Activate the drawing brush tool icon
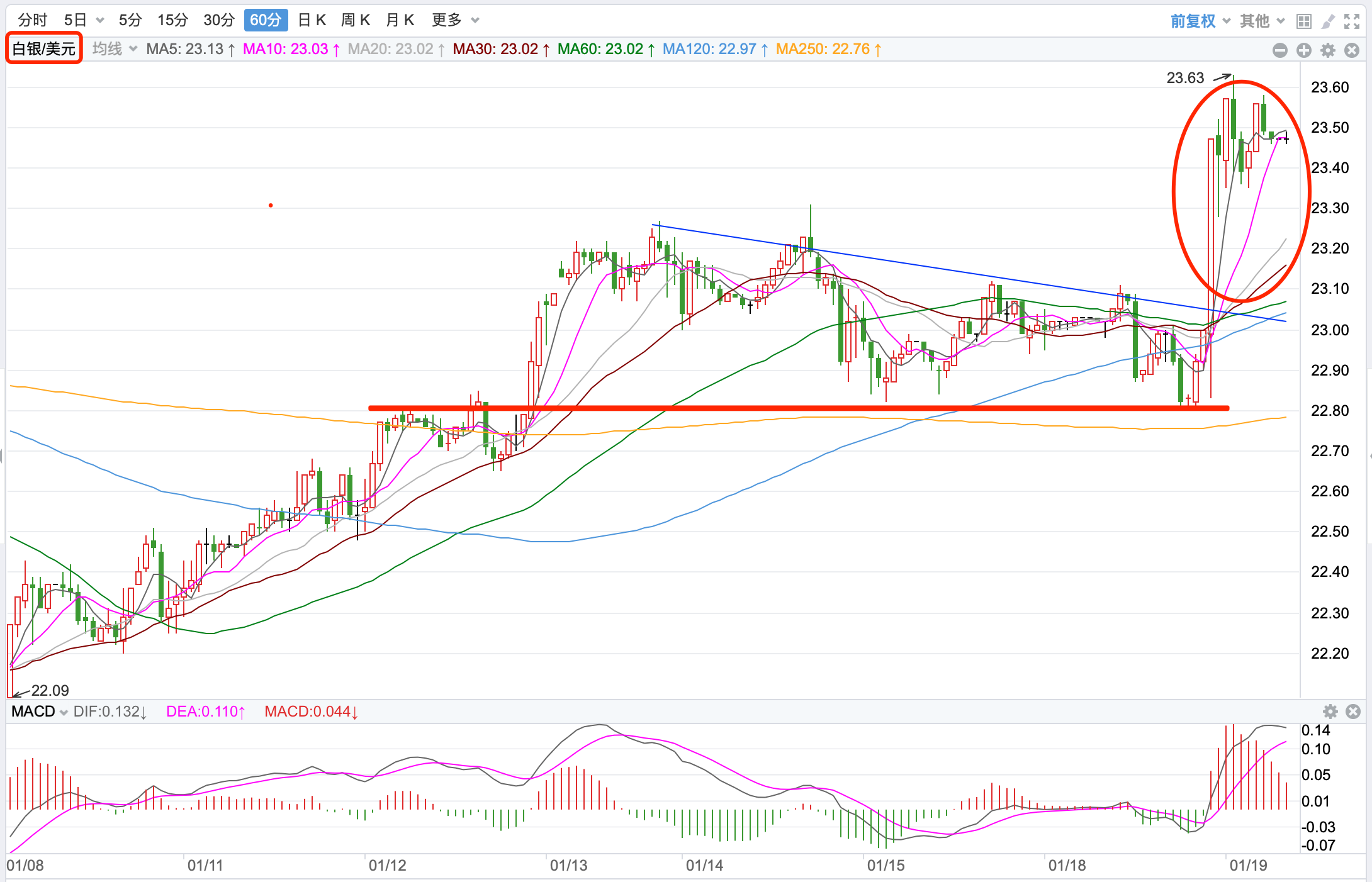1372x882 pixels. [x=1328, y=22]
